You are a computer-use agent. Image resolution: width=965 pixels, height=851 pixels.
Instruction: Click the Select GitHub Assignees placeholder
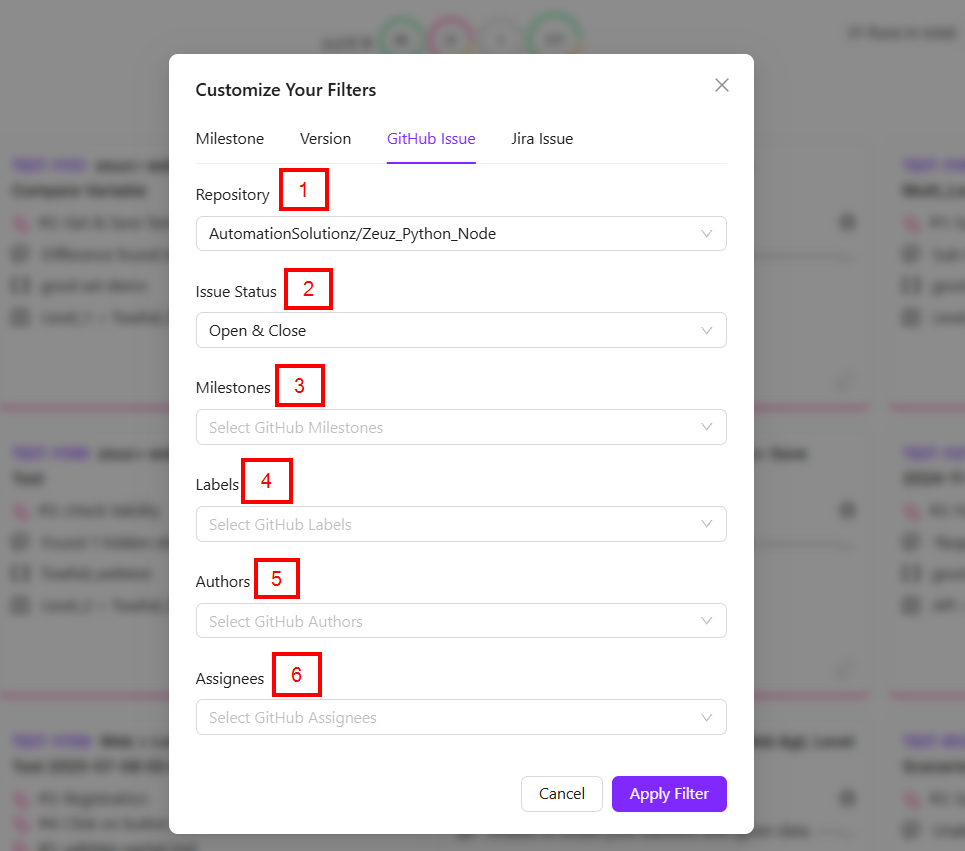293,718
